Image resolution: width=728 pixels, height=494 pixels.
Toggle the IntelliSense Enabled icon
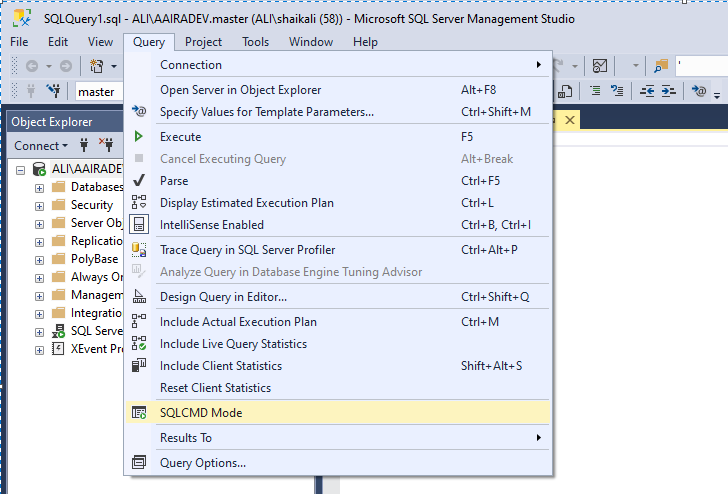point(138,225)
